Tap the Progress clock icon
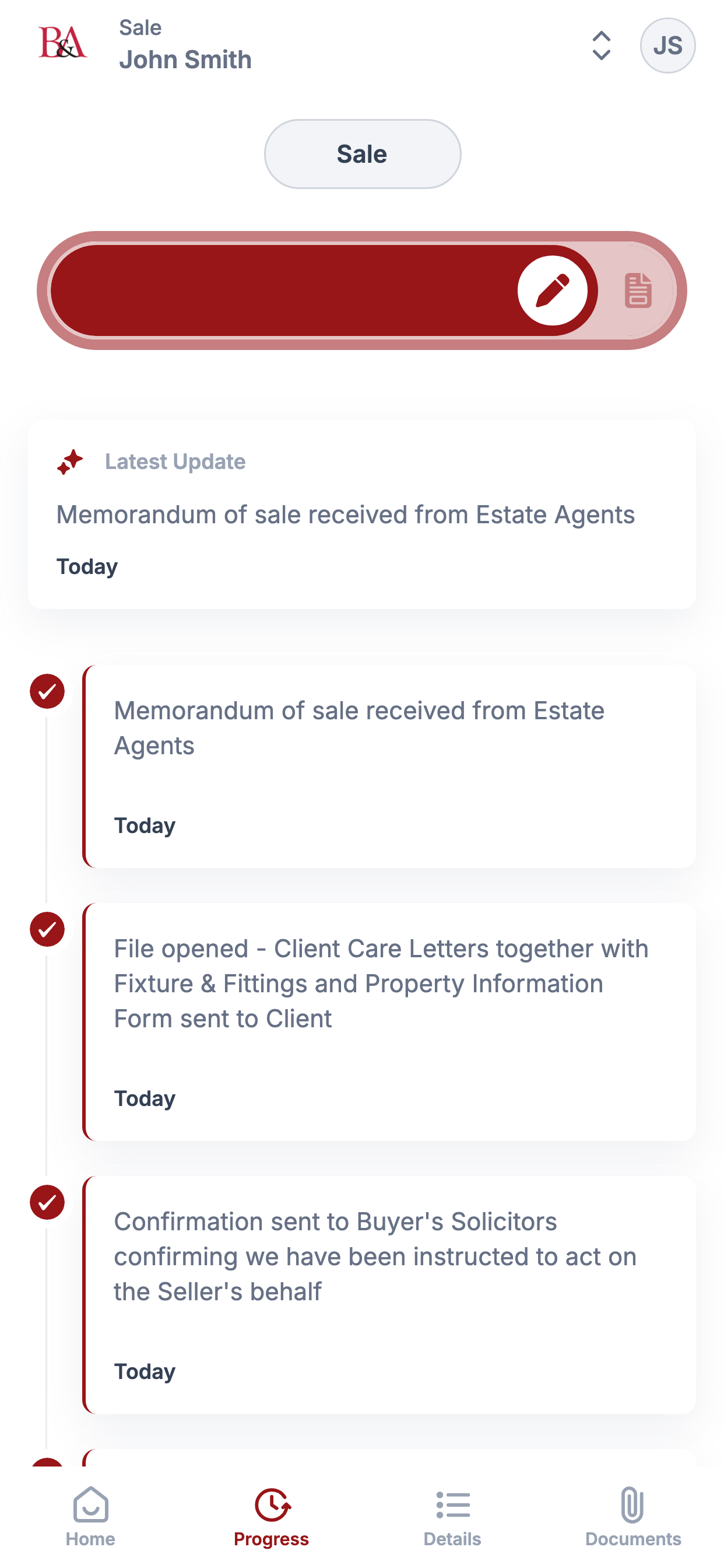The width and height of the screenshot is (724, 1568). (272, 1504)
